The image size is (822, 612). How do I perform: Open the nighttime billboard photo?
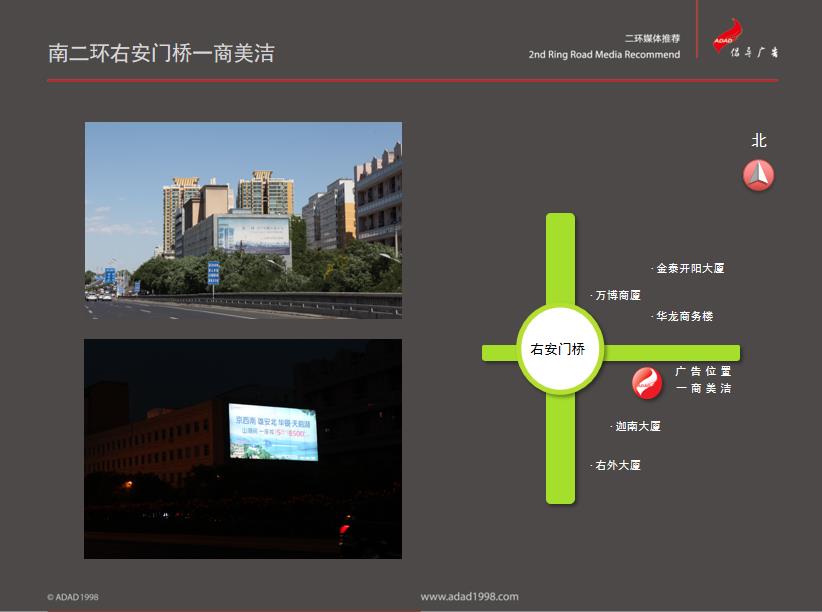[243, 448]
